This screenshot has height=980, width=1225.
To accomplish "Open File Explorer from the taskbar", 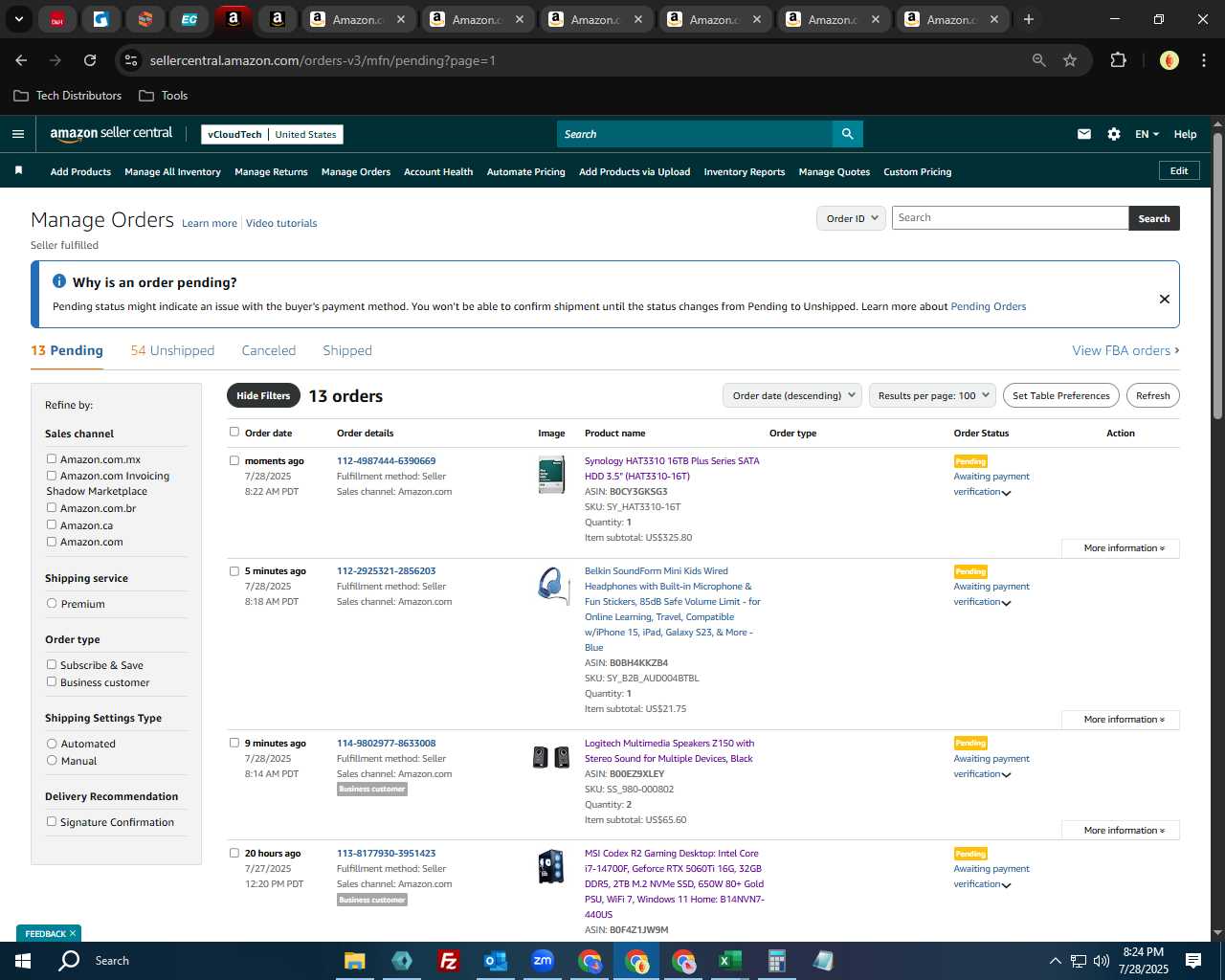I will coord(355,961).
